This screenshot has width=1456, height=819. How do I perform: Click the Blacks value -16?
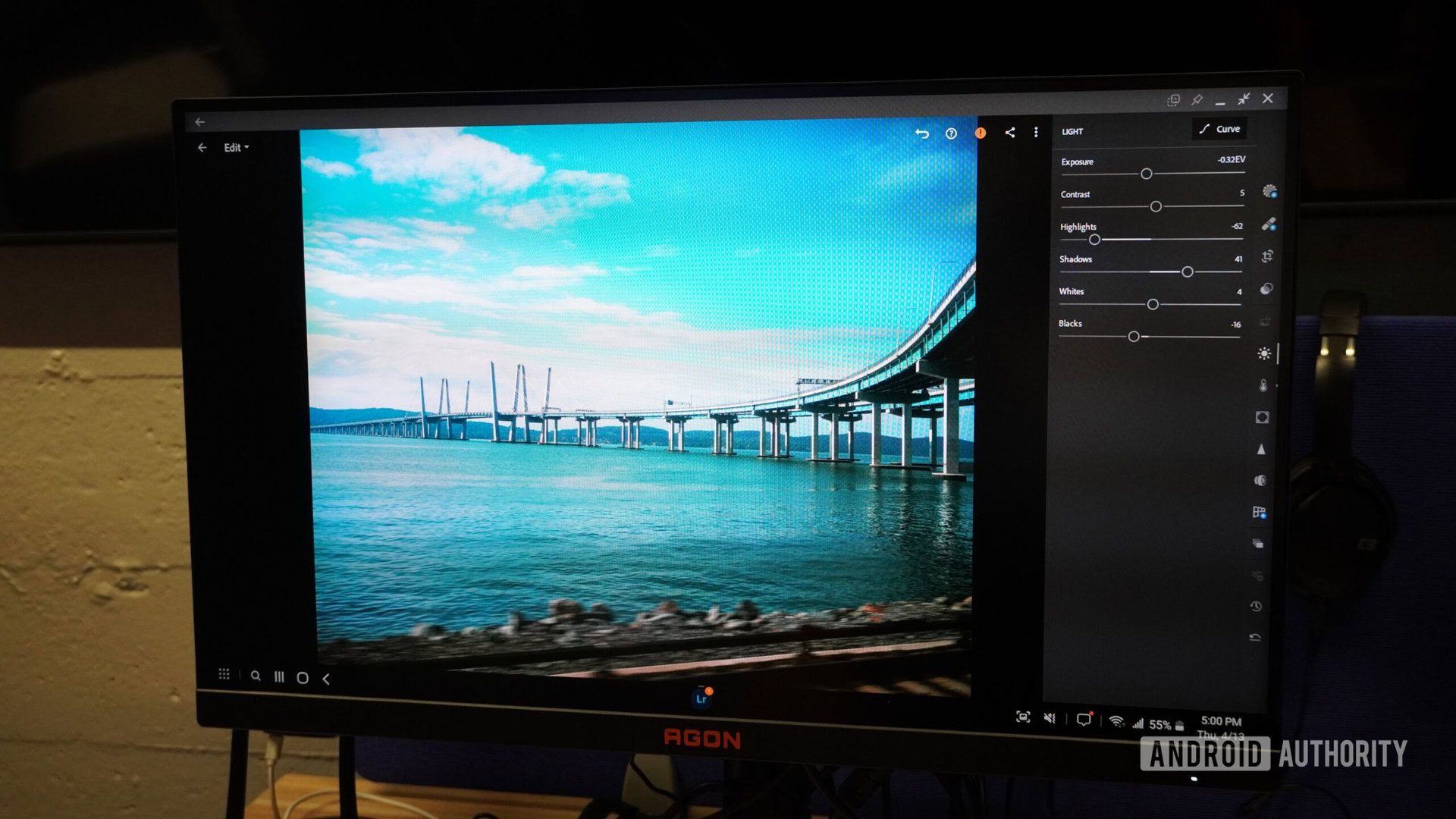coord(1235,325)
